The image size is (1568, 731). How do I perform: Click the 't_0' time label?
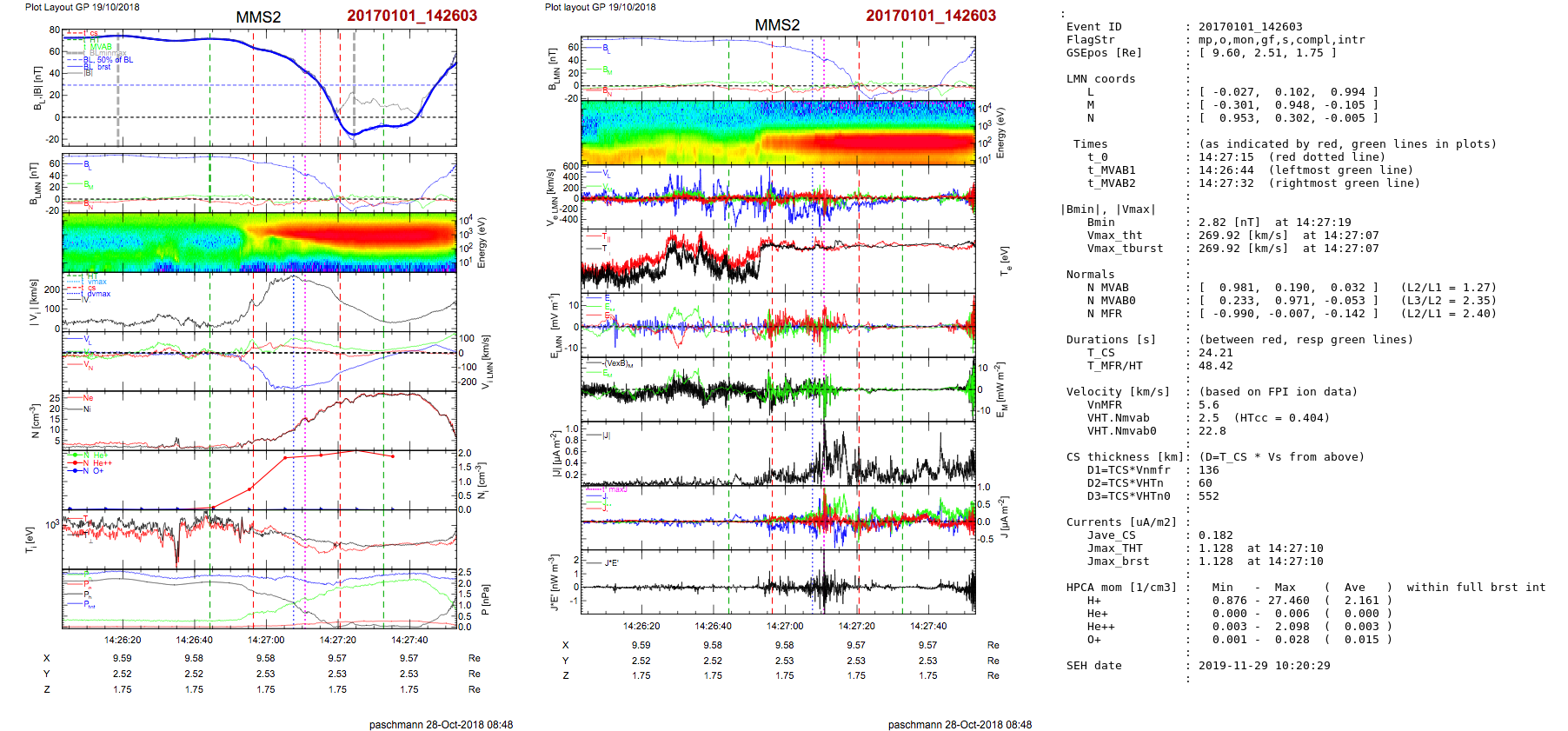click(1097, 157)
